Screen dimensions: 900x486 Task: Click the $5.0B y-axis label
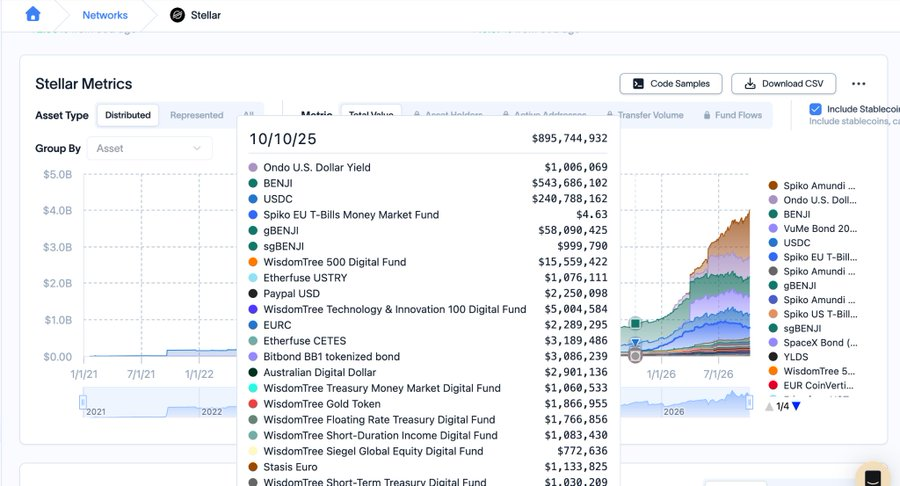[x=57, y=174]
